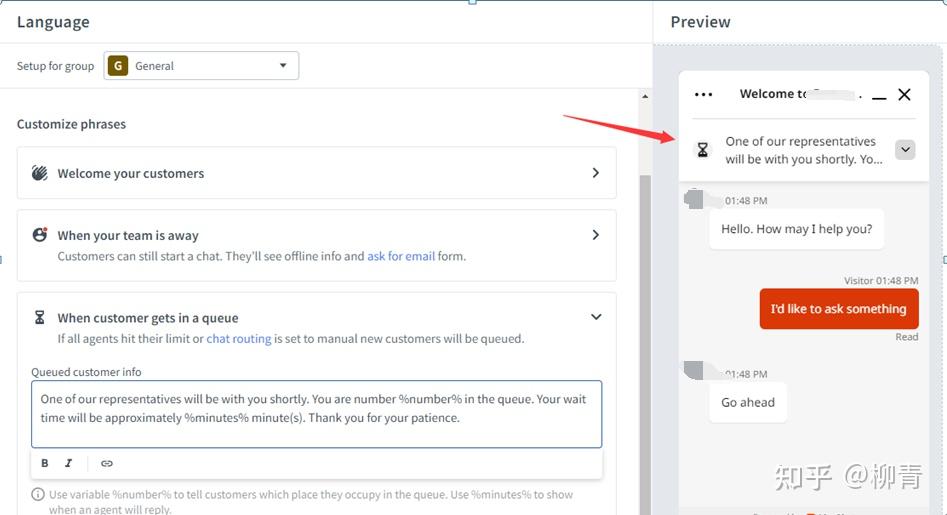
Task: Open the ask for email link
Action: tap(401, 256)
